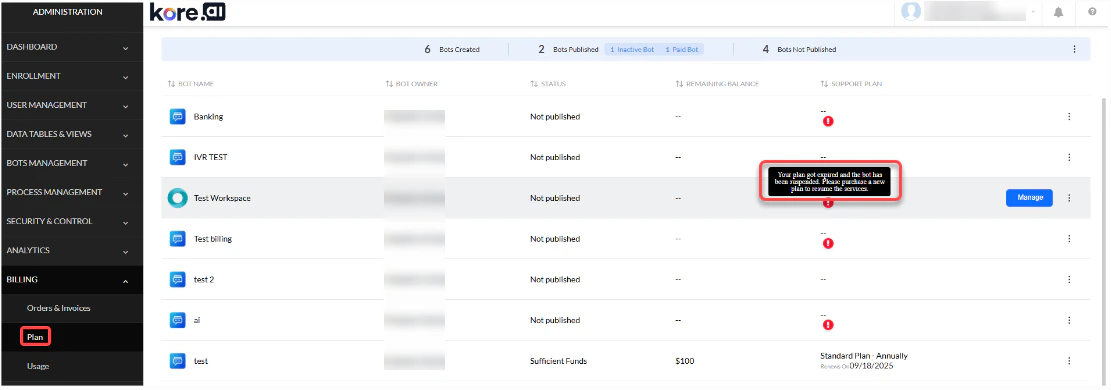Expand the User Management section

point(71,105)
